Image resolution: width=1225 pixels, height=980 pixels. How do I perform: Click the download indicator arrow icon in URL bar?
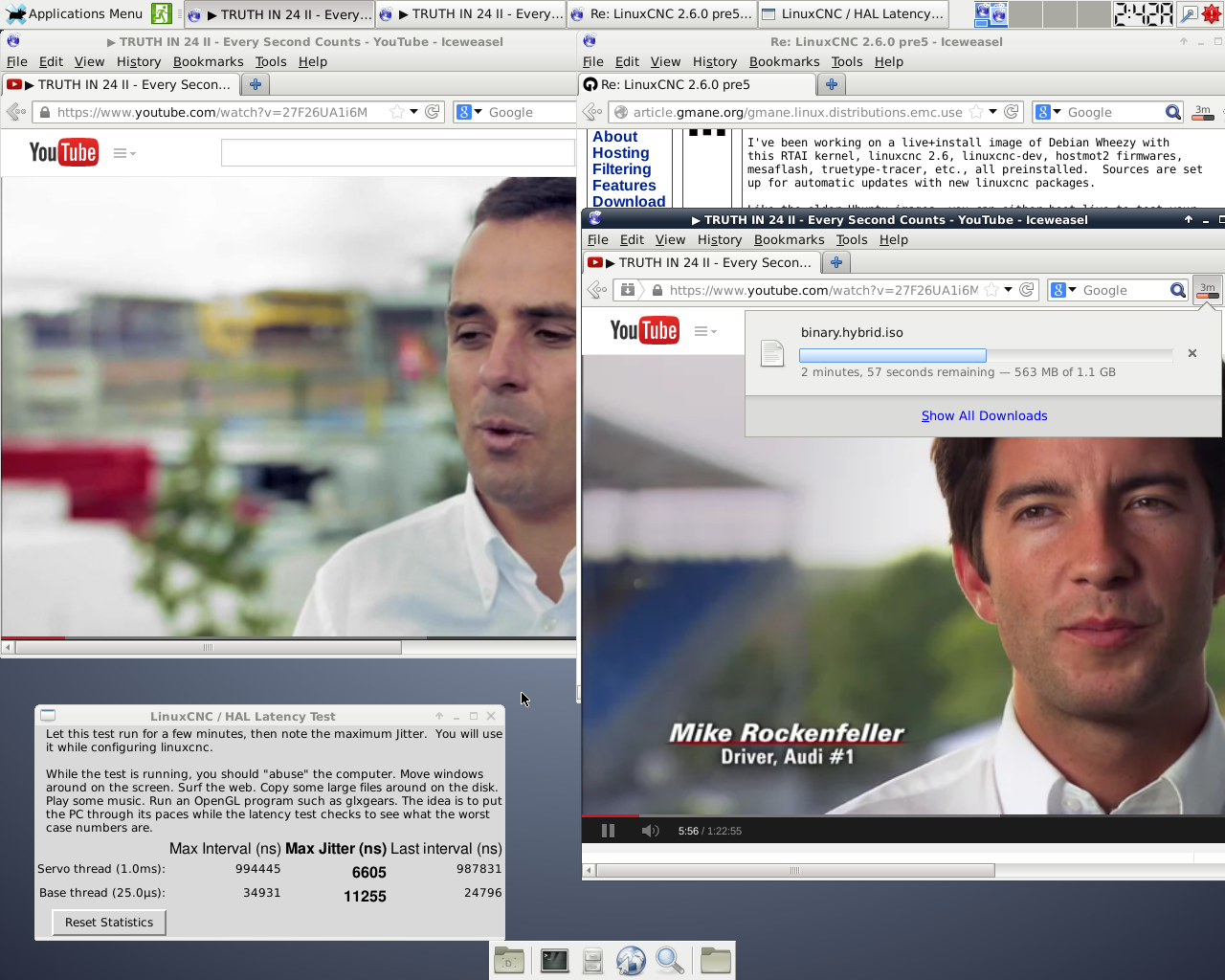(x=628, y=290)
